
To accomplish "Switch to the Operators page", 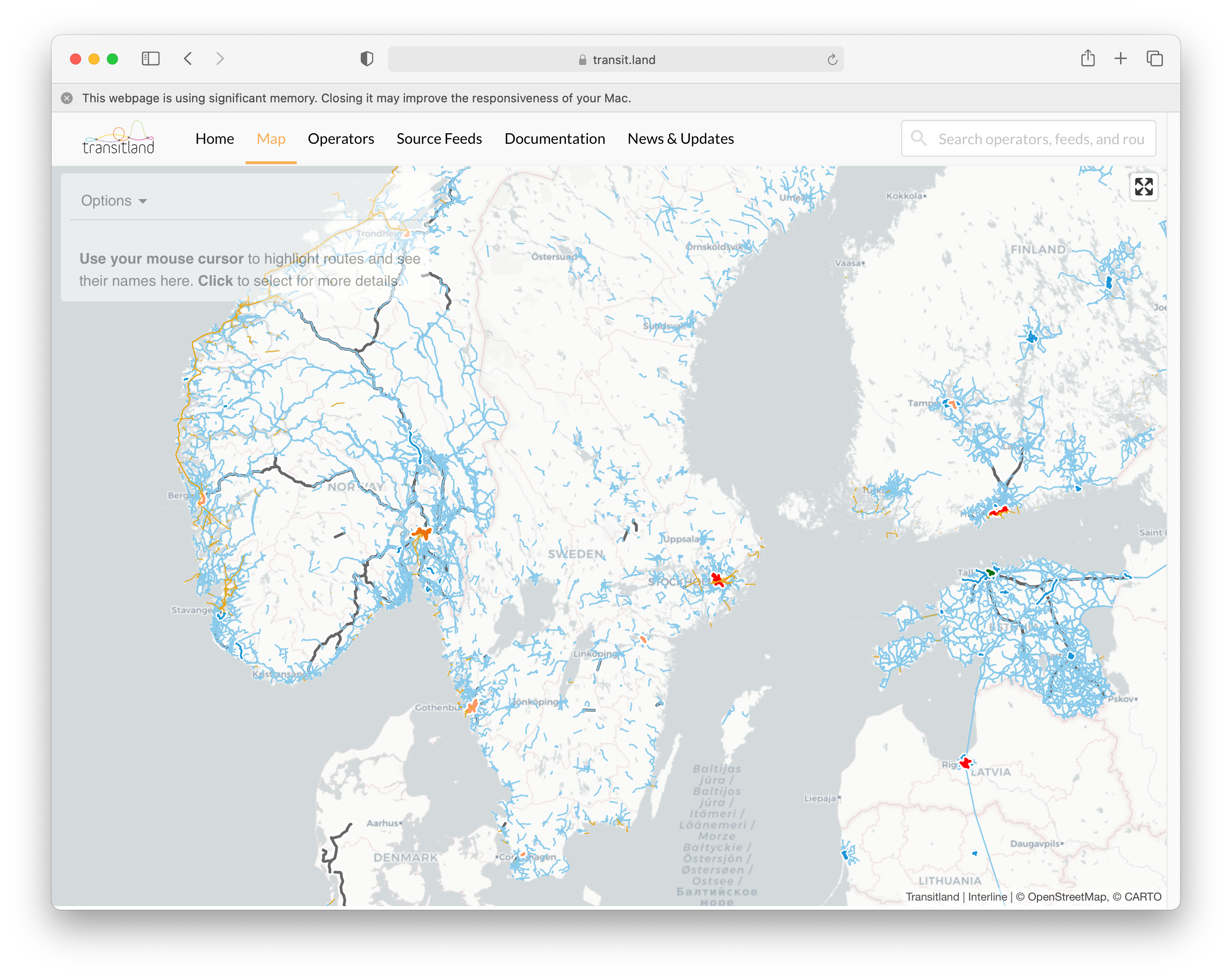I will [340, 139].
